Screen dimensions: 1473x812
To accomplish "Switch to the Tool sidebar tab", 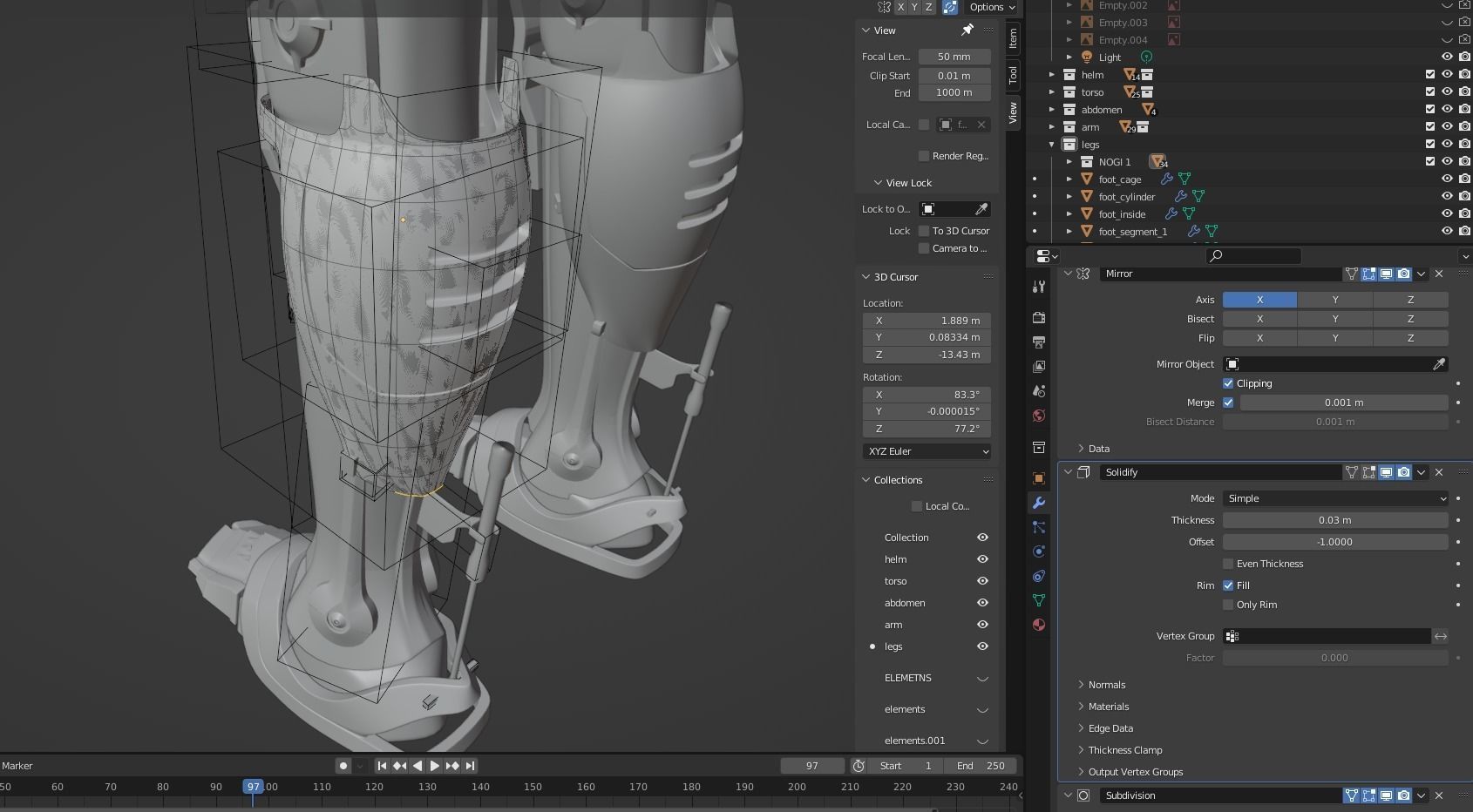I will (1013, 75).
